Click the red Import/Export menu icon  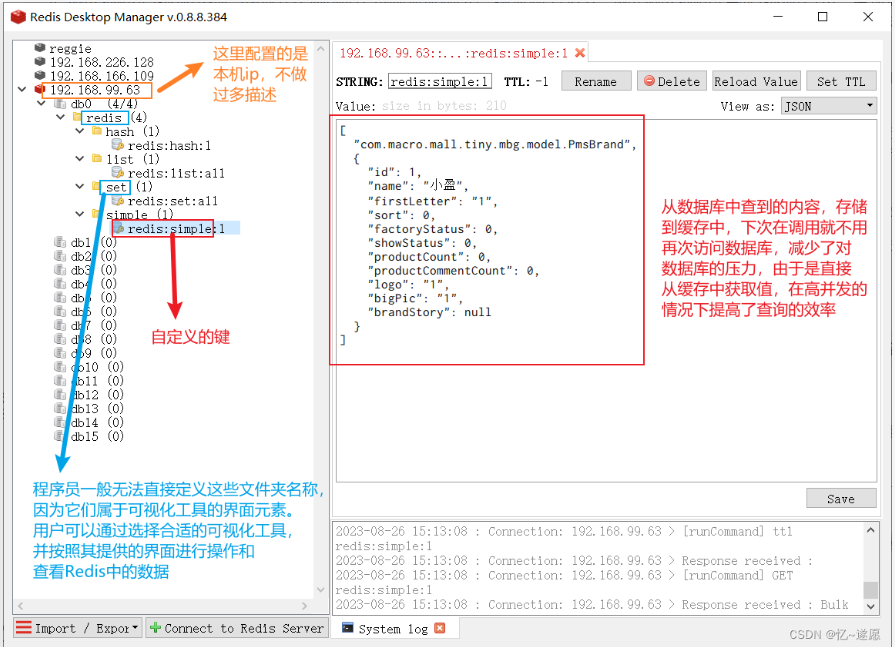coord(23,628)
